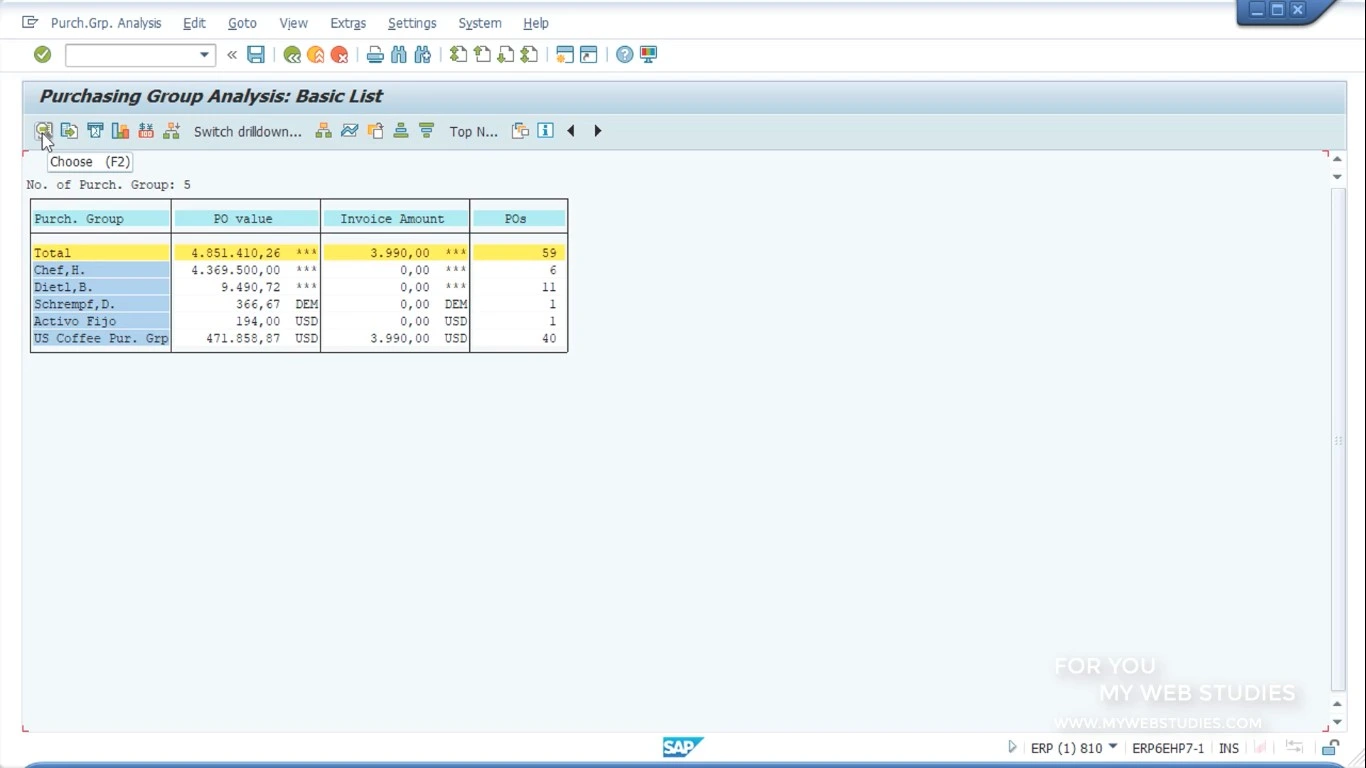Click the overlapping windows copy icon
The image size is (1366, 768).
tap(520, 131)
